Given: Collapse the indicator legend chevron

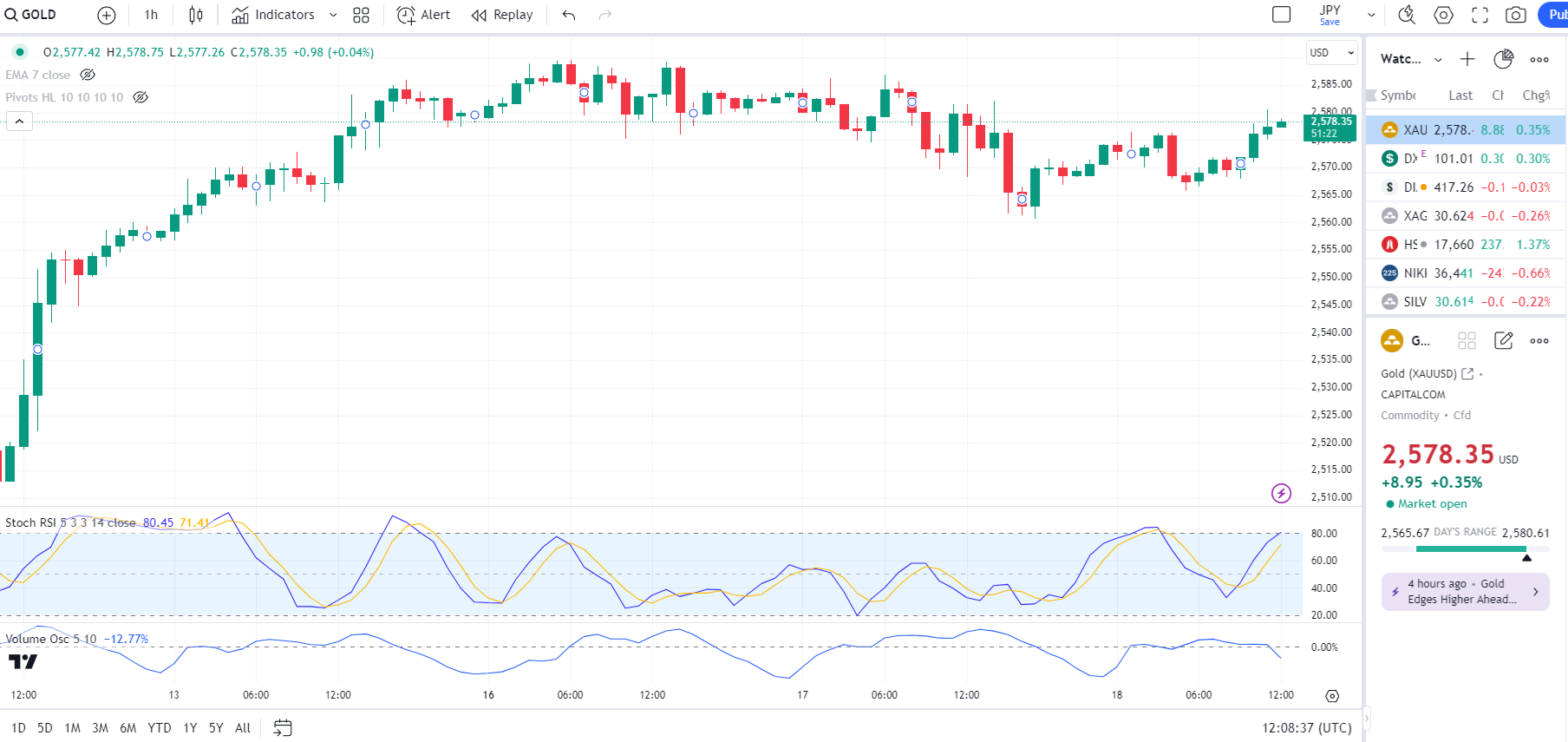Looking at the screenshot, I should tap(19, 121).
